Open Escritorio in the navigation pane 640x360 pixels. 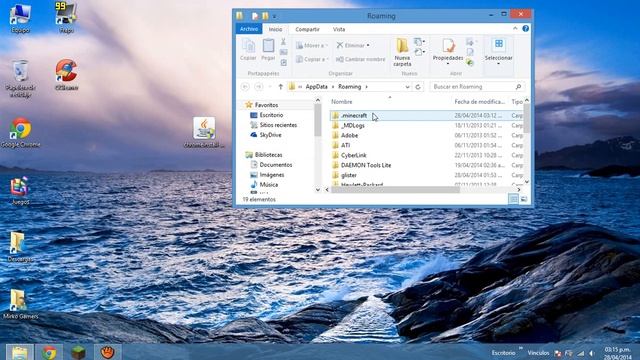tap(271, 115)
